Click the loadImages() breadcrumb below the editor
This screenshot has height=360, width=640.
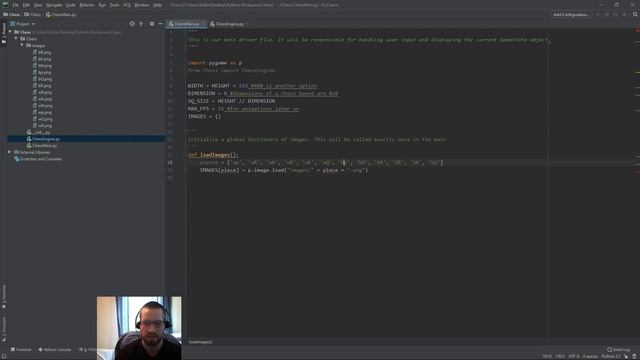[200, 342]
